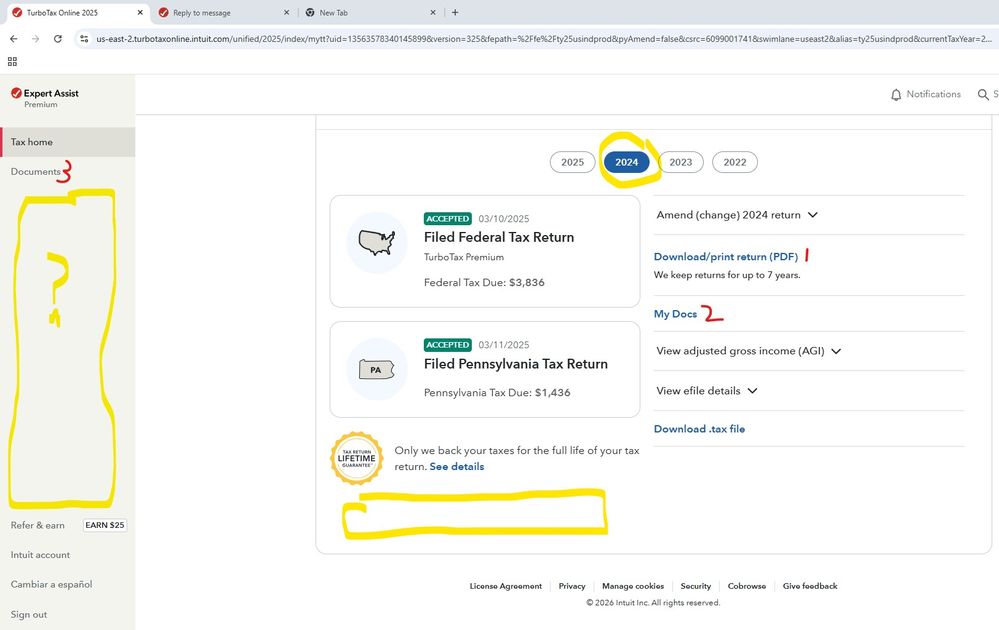The image size is (999, 630).
Task: Click the federal ACCEPTED badge dated 03/10/2025
Action: 447,218
